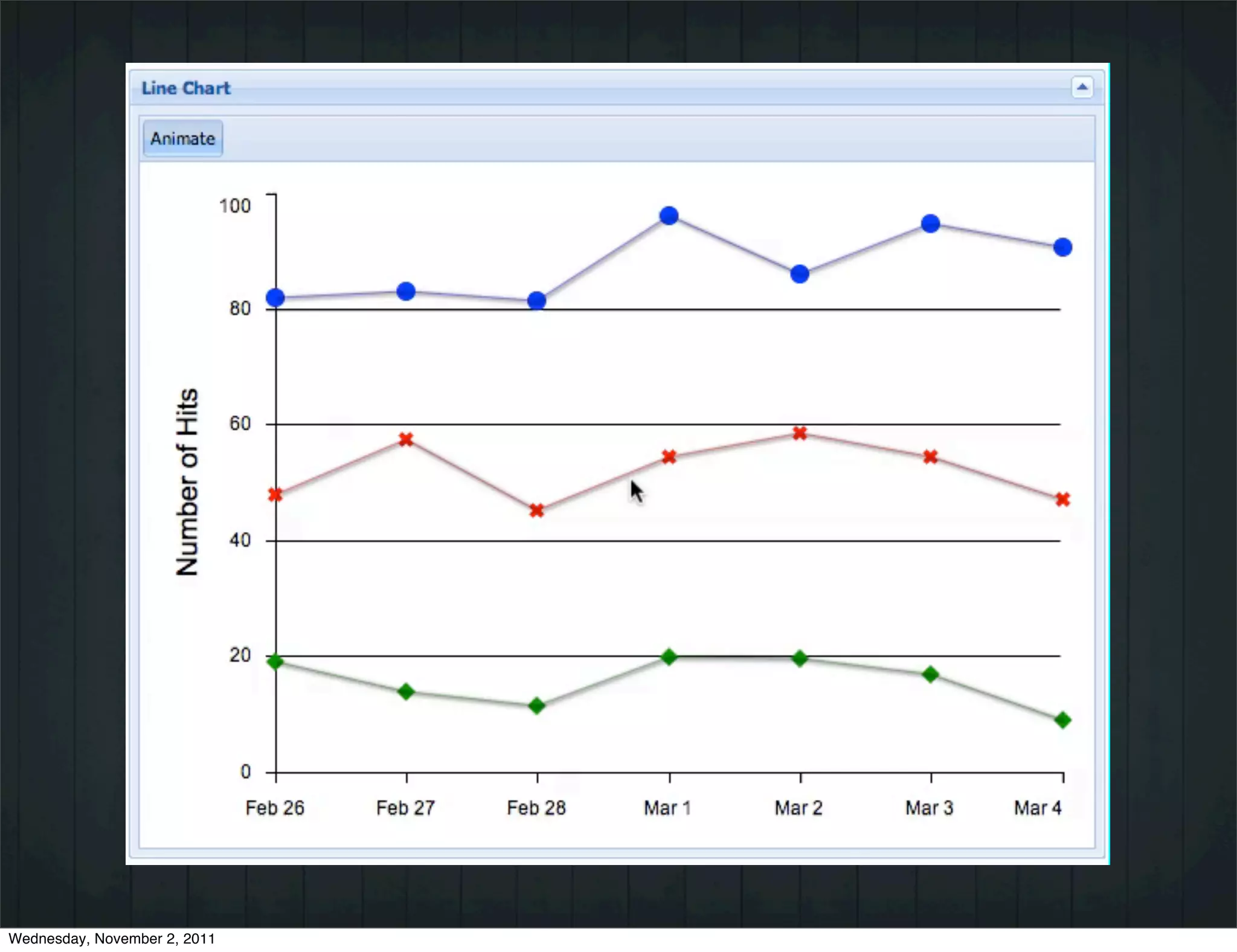1237x952 pixels.
Task: Click the red cross marker at Mar 2
Action: click(800, 433)
